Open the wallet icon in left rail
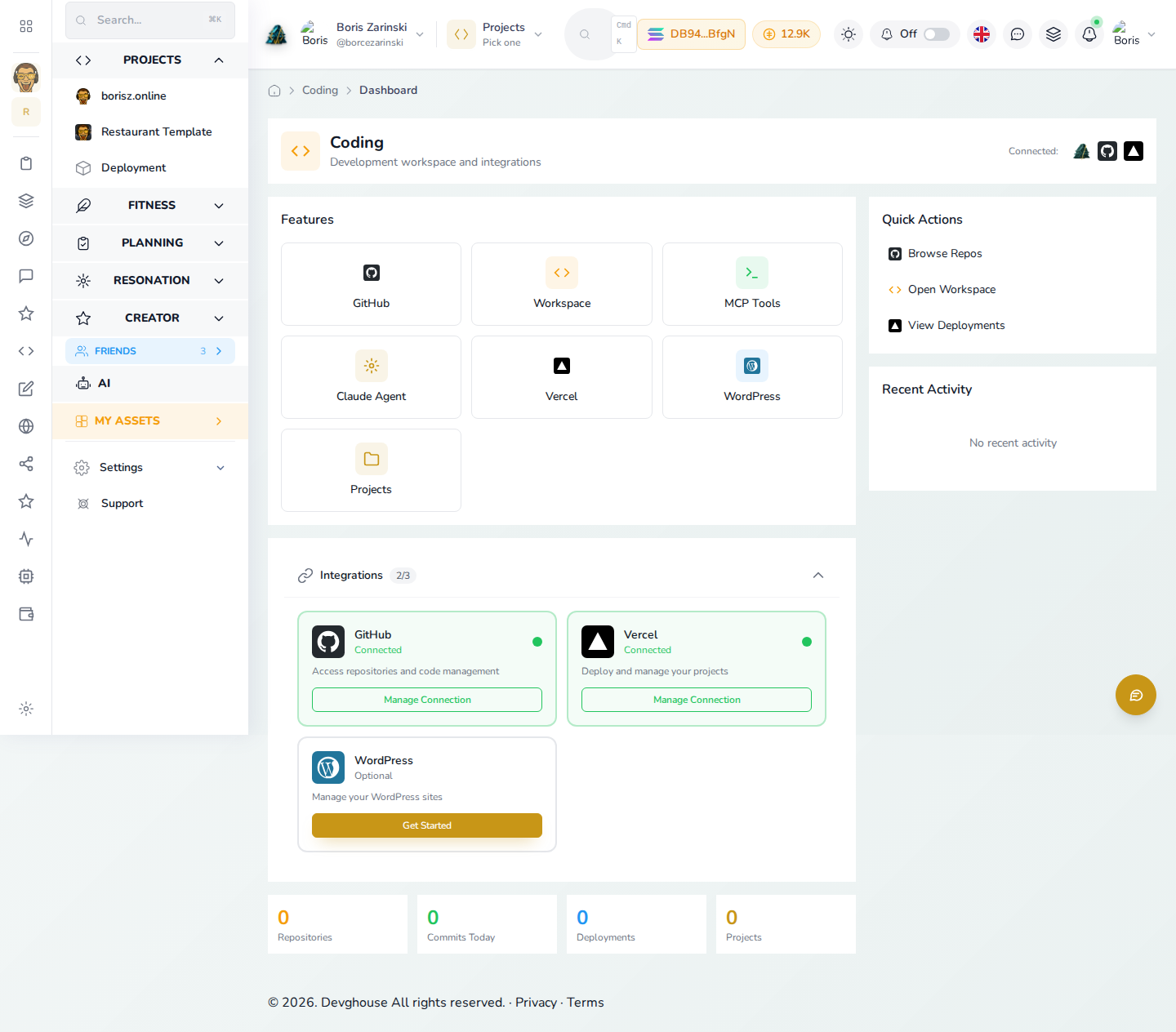The height and width of the screenshot is (1032, 1176). click(26, 614)
